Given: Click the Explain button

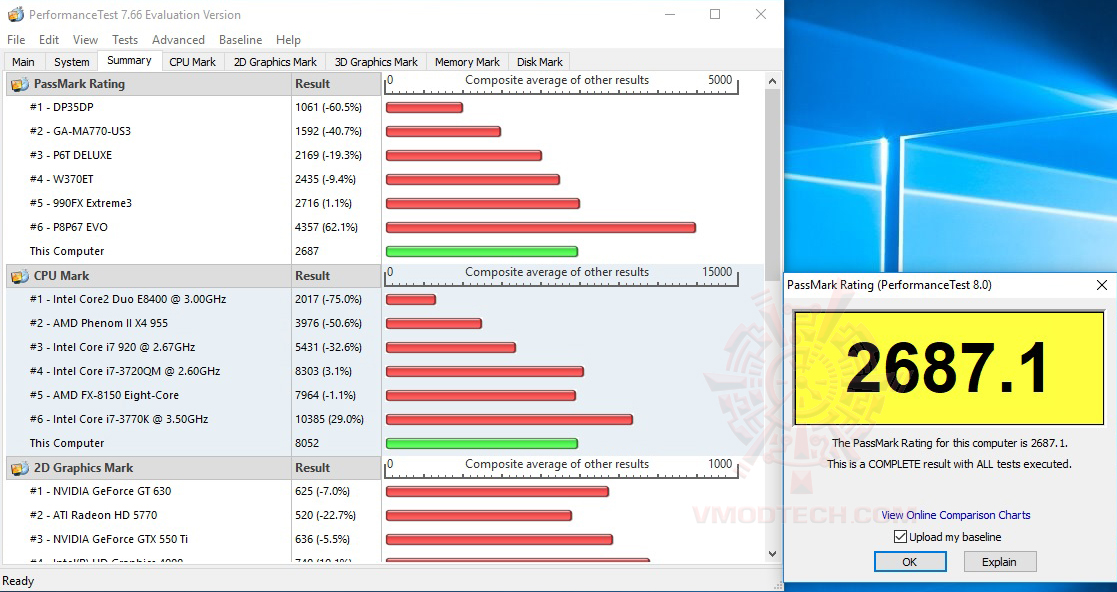Looking at the screenshot, I should click(1000, 561).
